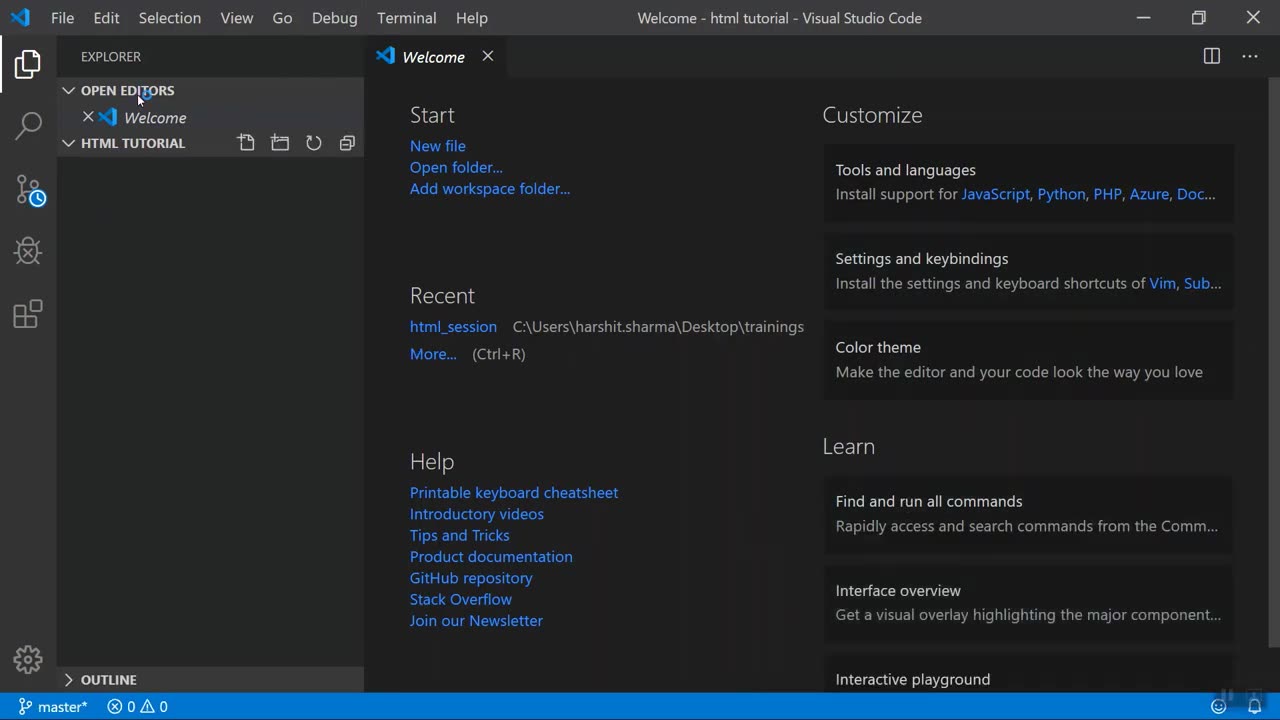Click the PHP language link

pos(1107,194)
